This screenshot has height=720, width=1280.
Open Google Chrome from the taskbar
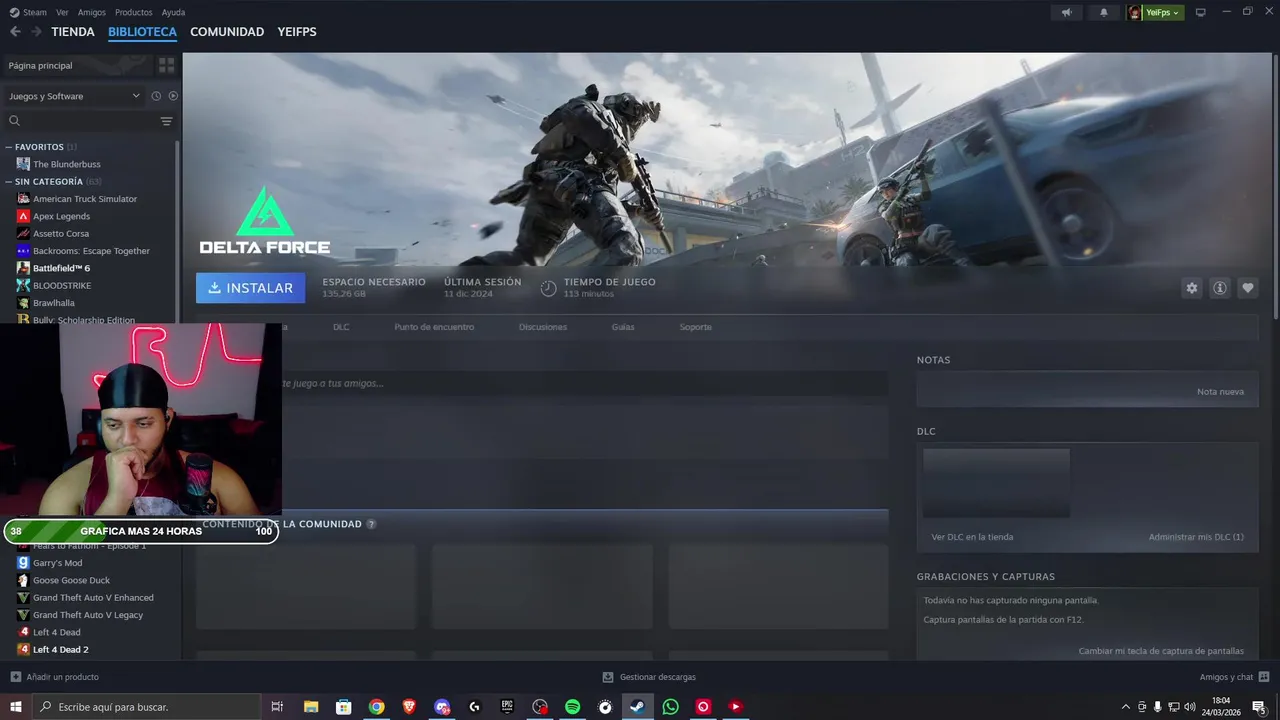376,707
